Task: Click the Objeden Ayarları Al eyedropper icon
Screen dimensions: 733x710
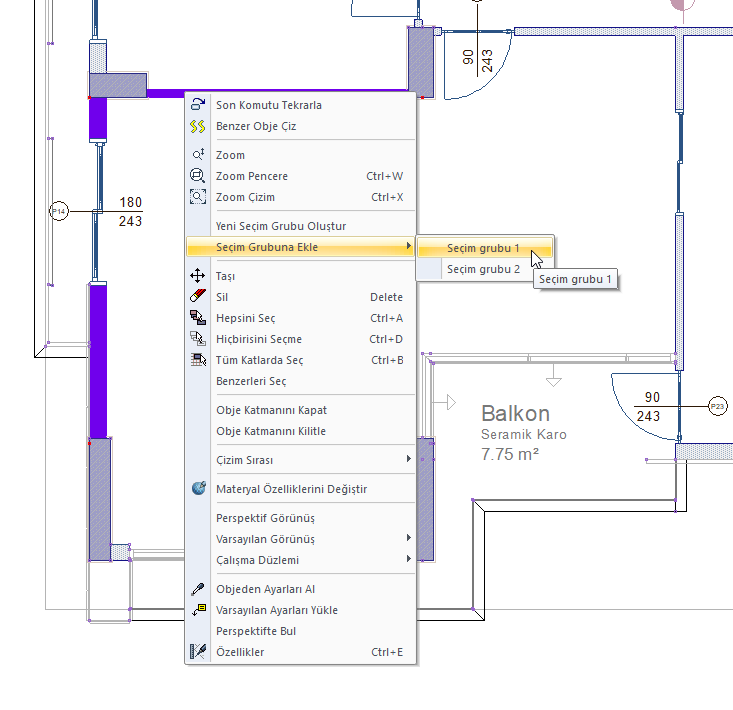Action: tap(198, 589)
